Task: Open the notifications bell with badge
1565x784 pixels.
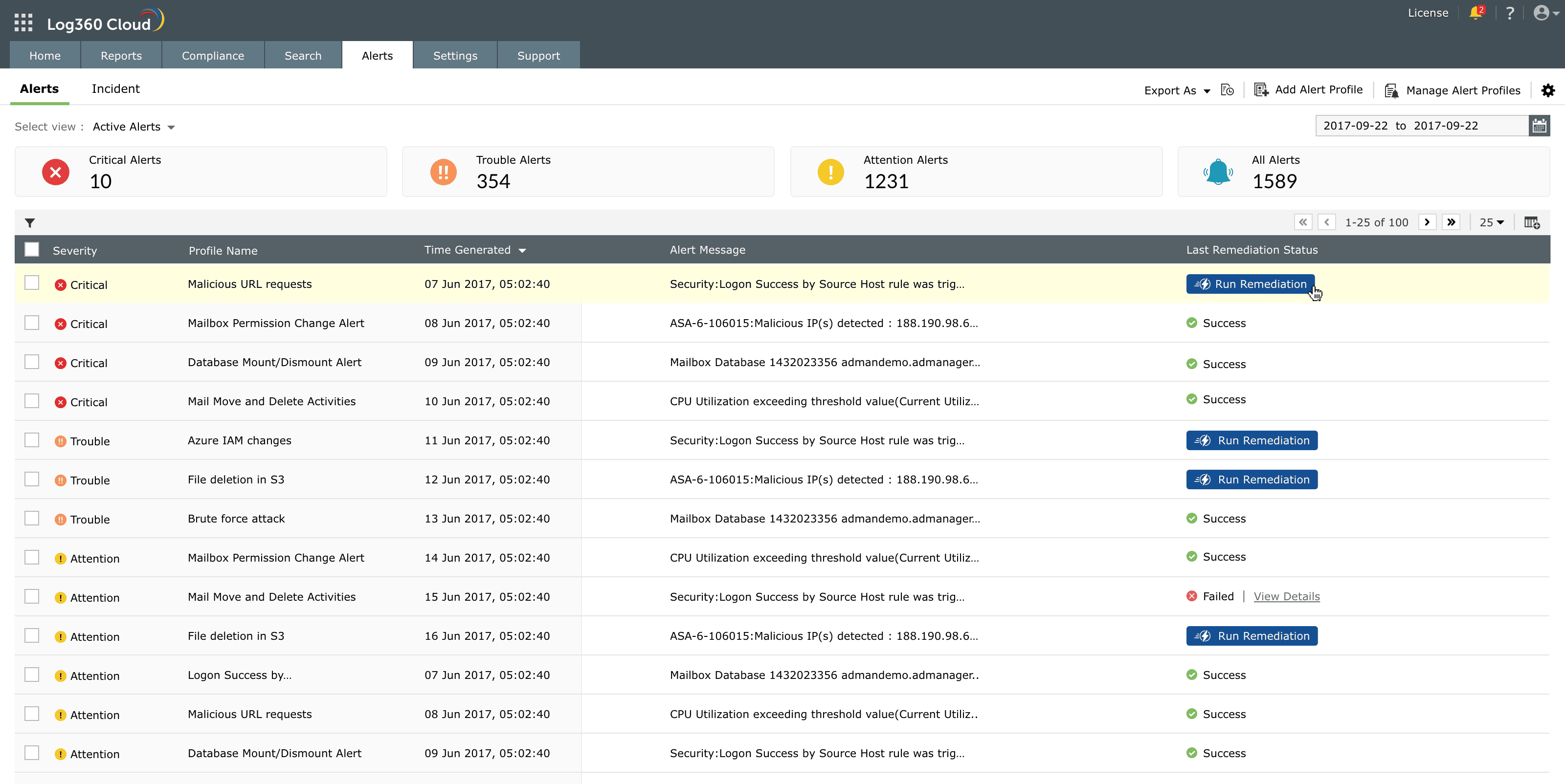Action: point(1476,12)
